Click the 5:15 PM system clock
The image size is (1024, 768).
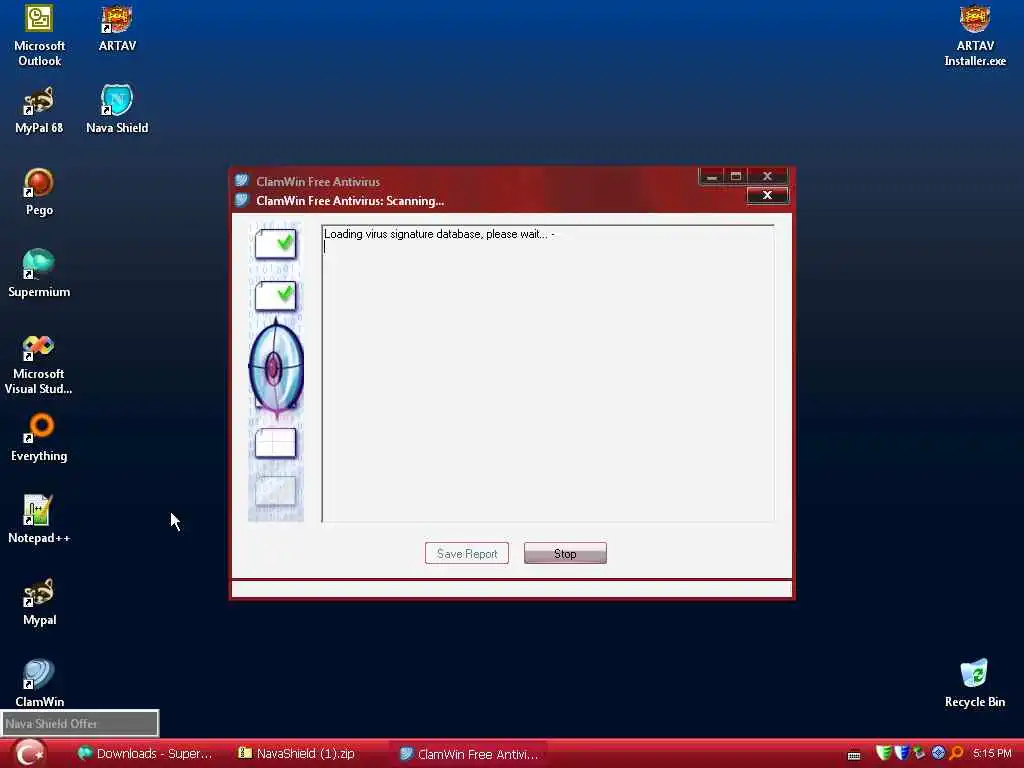point(991,753)
